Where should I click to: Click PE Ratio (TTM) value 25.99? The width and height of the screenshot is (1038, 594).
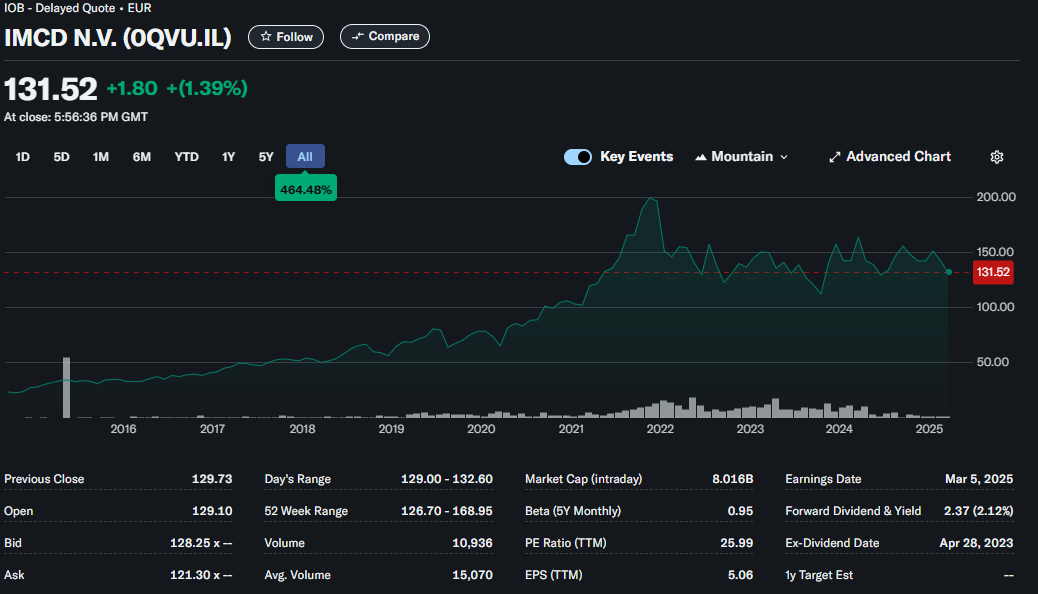click(736, 543)
